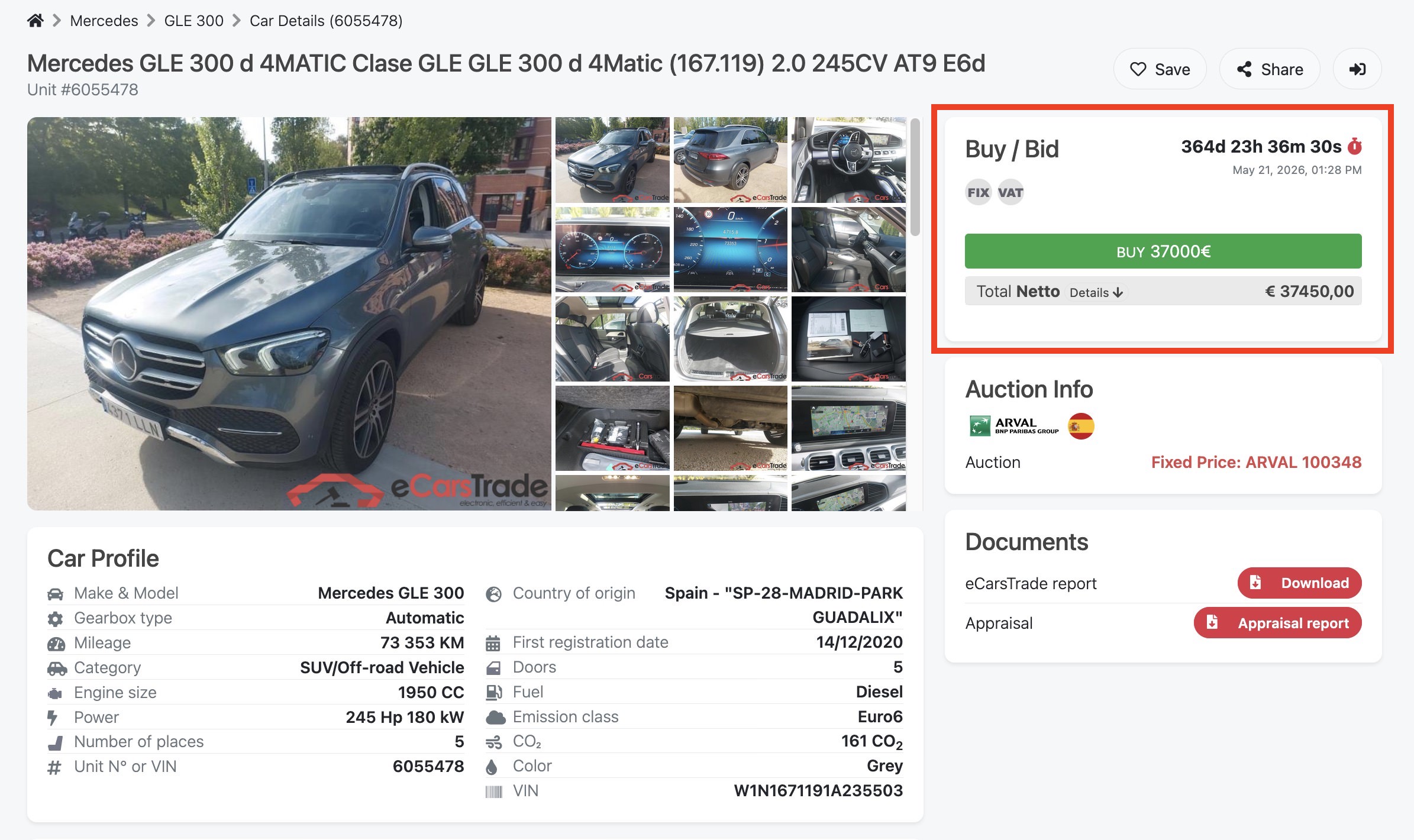Open Fixed Price: ARVAL 100348 link

click(1257, 462)
